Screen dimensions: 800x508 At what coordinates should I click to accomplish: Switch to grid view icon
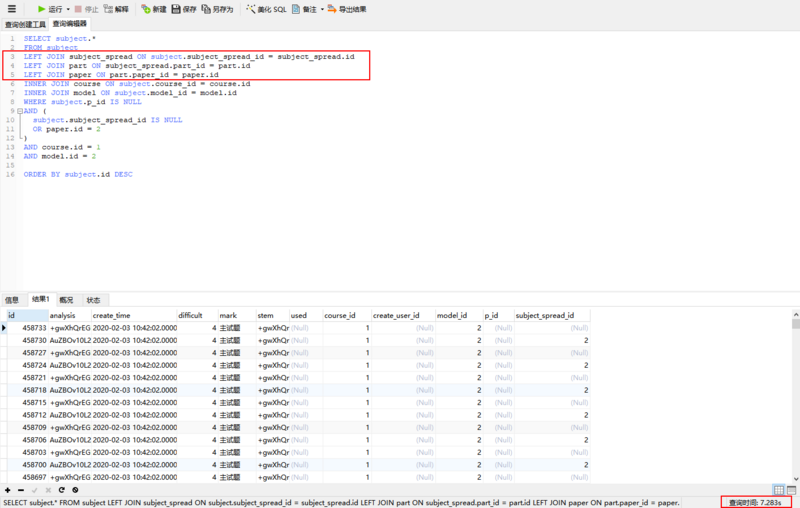click(779, 490)
